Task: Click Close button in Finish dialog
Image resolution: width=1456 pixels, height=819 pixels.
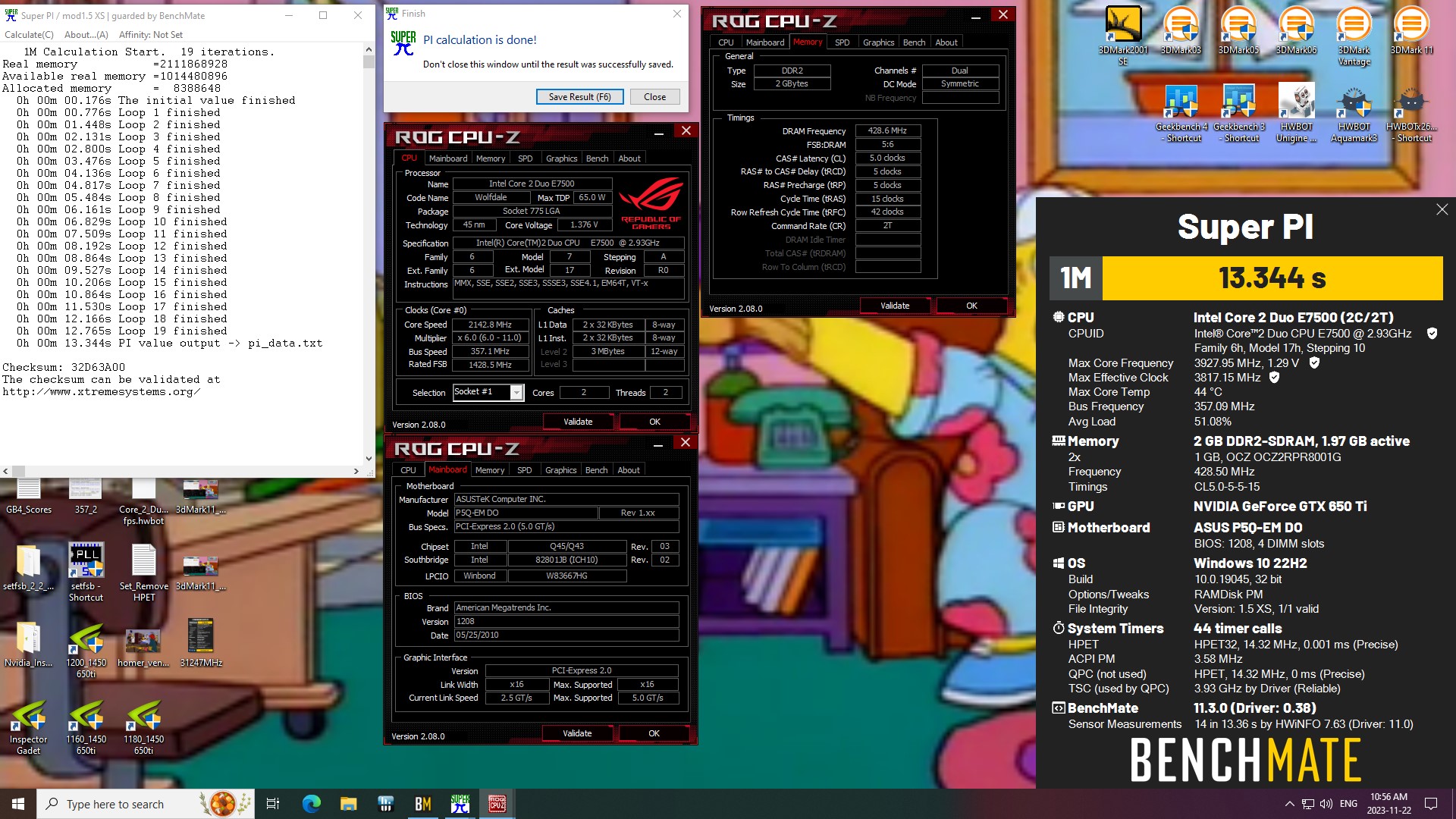Action: (x=654, y=96)
